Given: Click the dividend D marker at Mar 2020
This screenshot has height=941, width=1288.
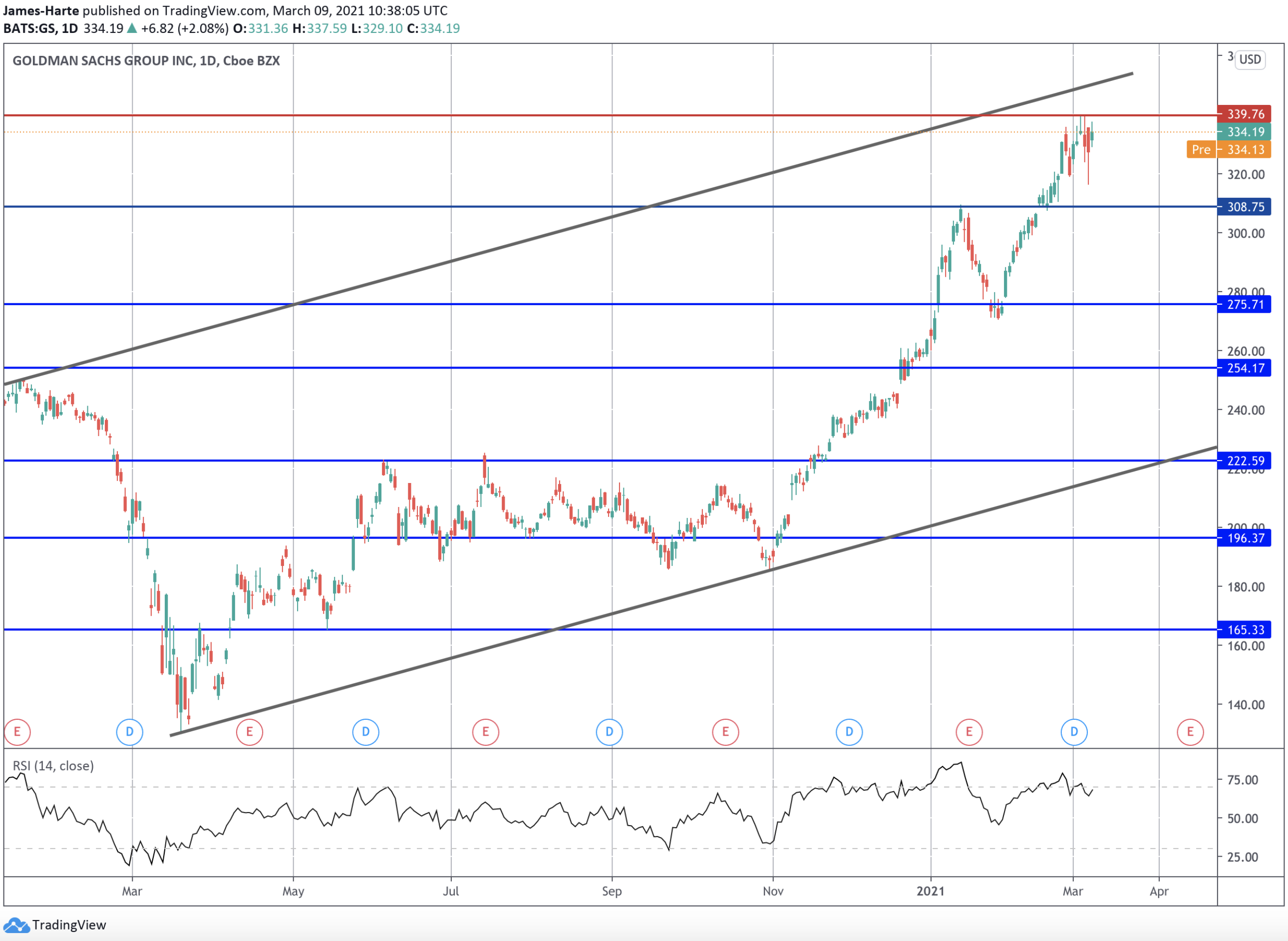Looking at the screenshot, I should (129, 731).
